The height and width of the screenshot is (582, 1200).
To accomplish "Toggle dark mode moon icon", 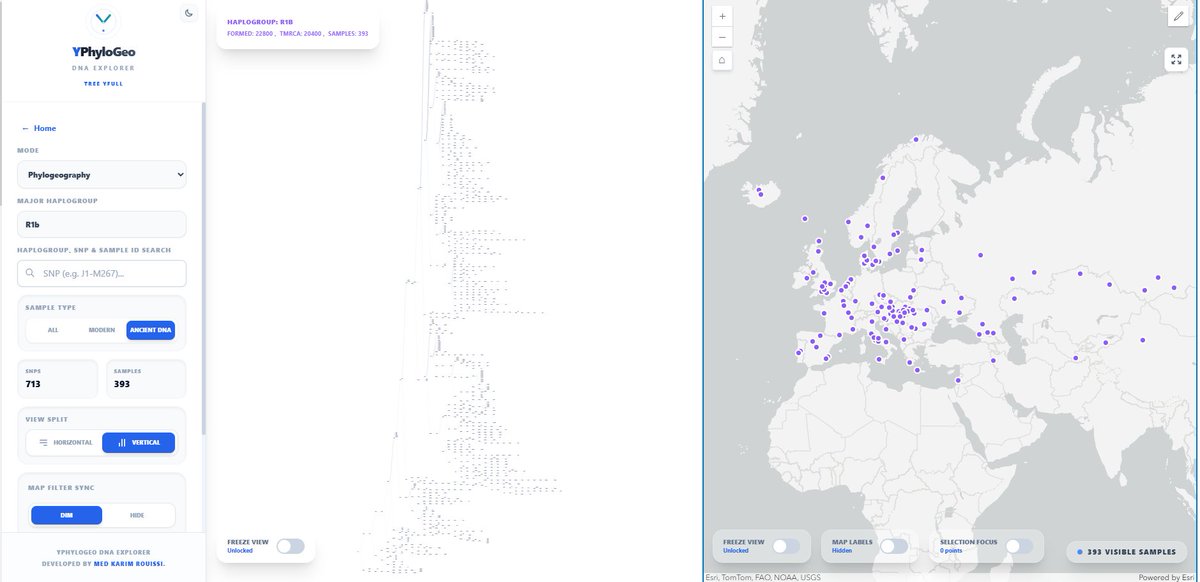I will tap(189, 13).
